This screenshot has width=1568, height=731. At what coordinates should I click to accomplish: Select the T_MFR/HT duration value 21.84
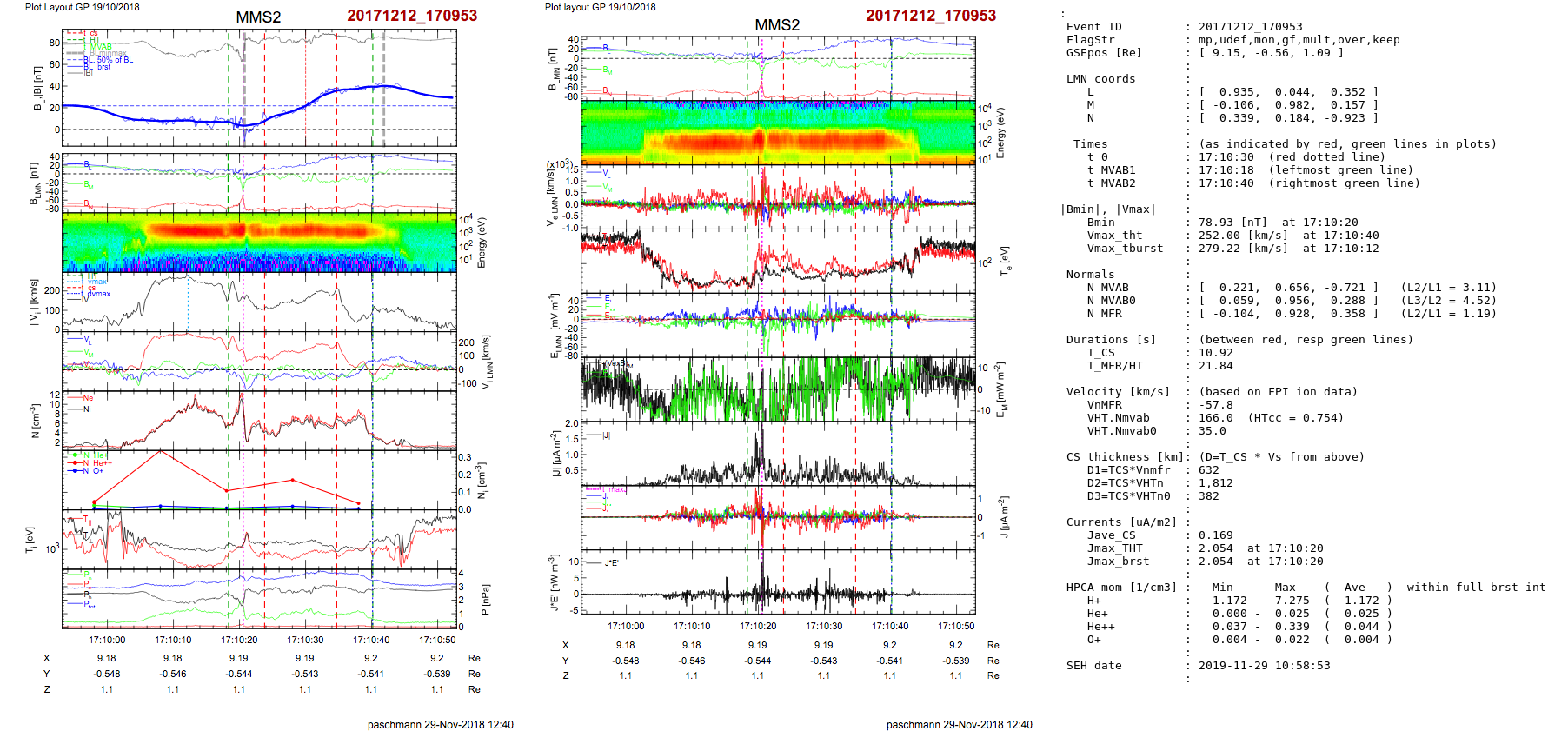pyautogui.click(x=1216, y=366)
